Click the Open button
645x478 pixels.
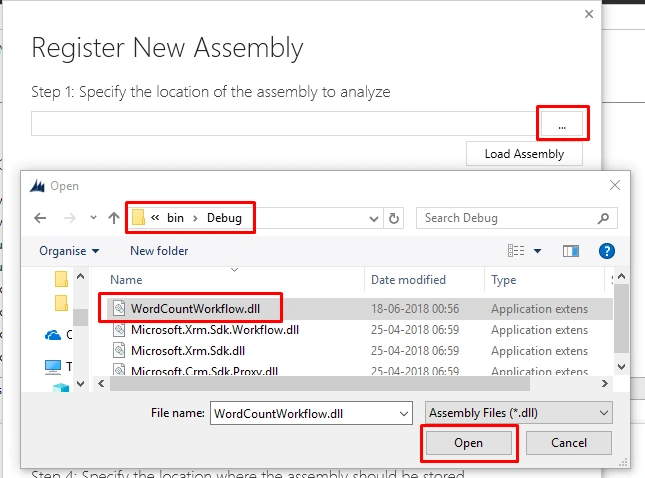coord(469,443)
